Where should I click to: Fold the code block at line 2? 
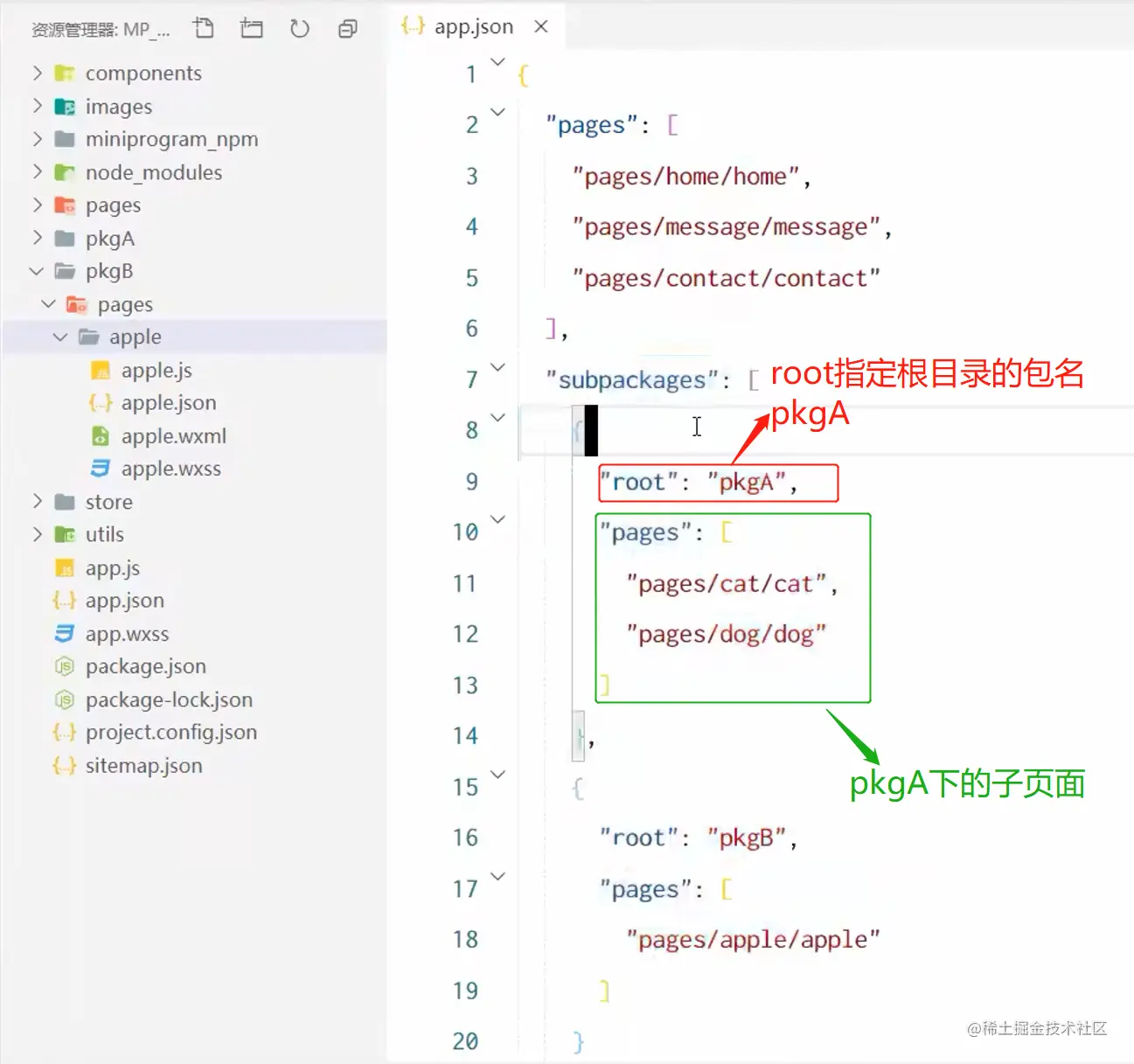point(497,112)
